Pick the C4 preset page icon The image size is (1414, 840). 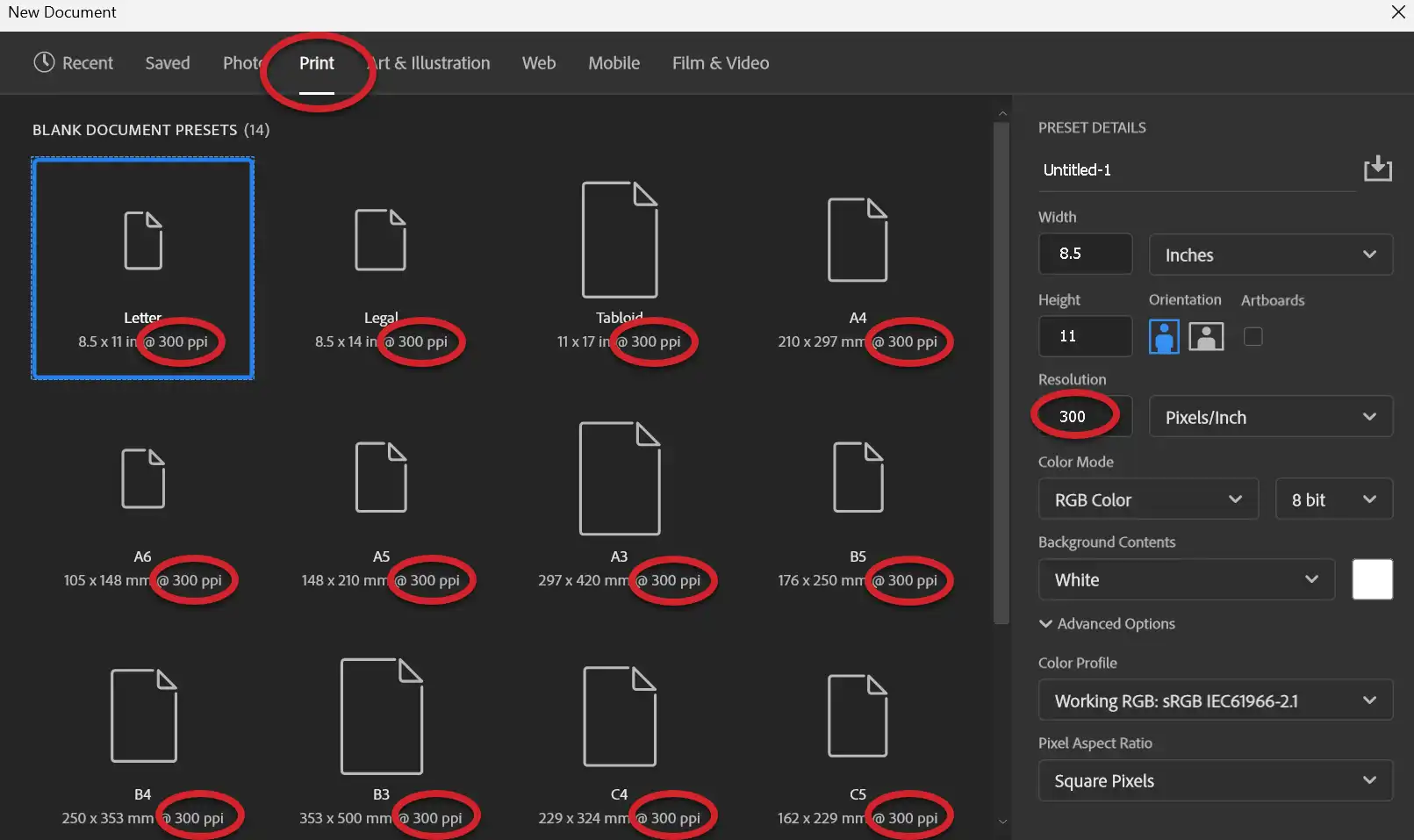620,716
